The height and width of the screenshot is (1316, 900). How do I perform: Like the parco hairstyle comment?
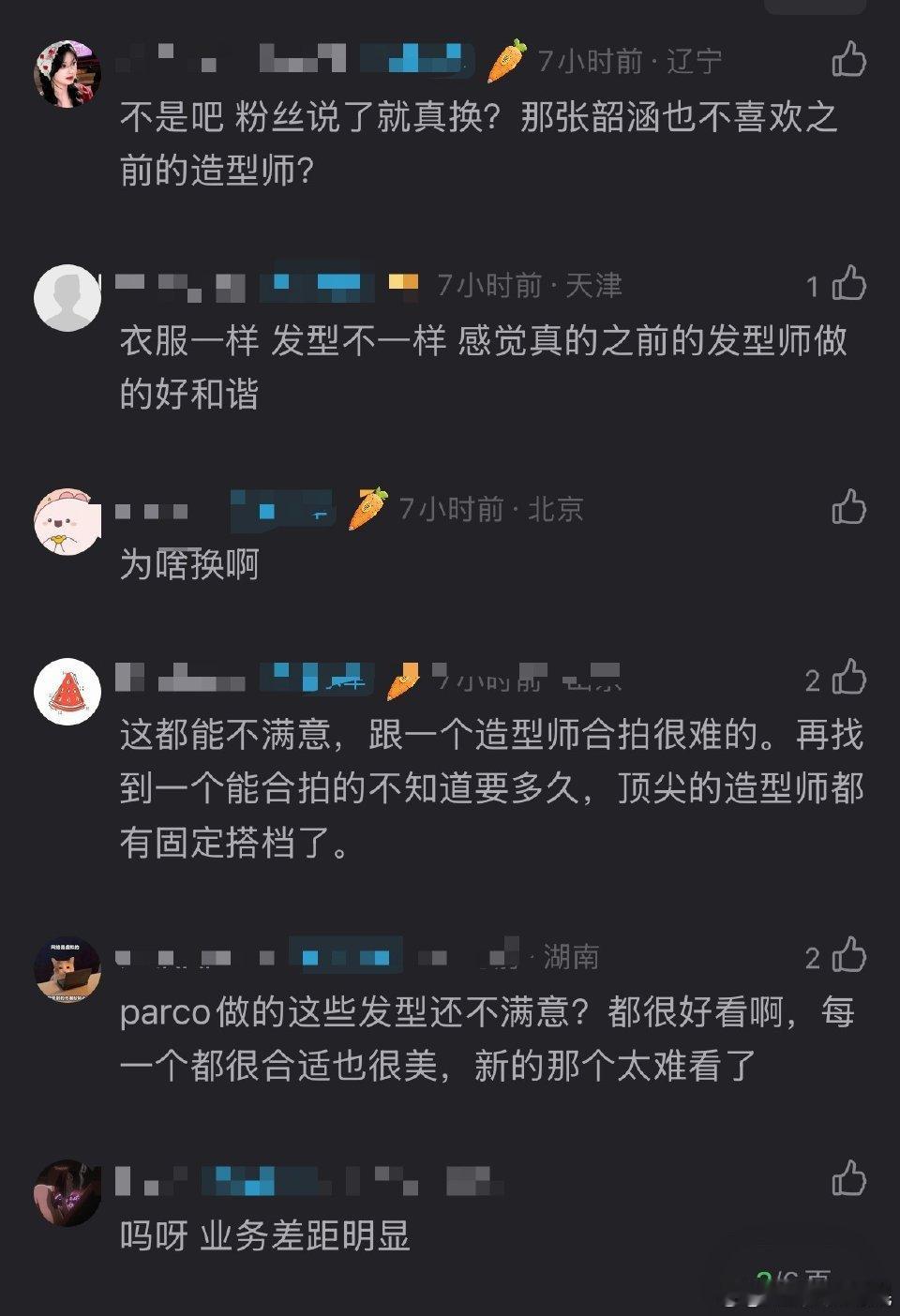(849, 954)
